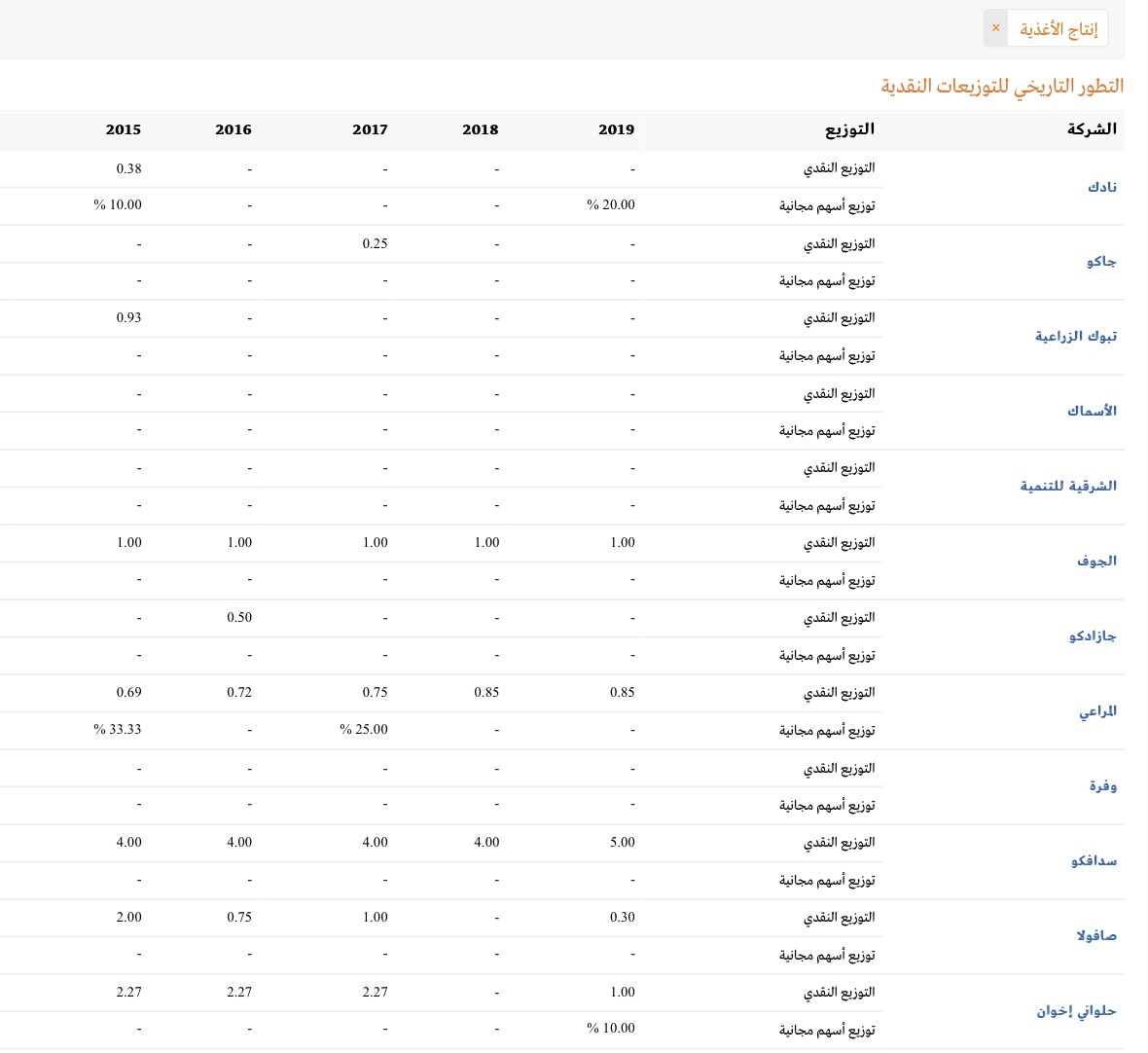Select سدافكو 2018 cash dividend 4.00
This screenshot has height=1053, width=1148.
click(x=486, y=842)
